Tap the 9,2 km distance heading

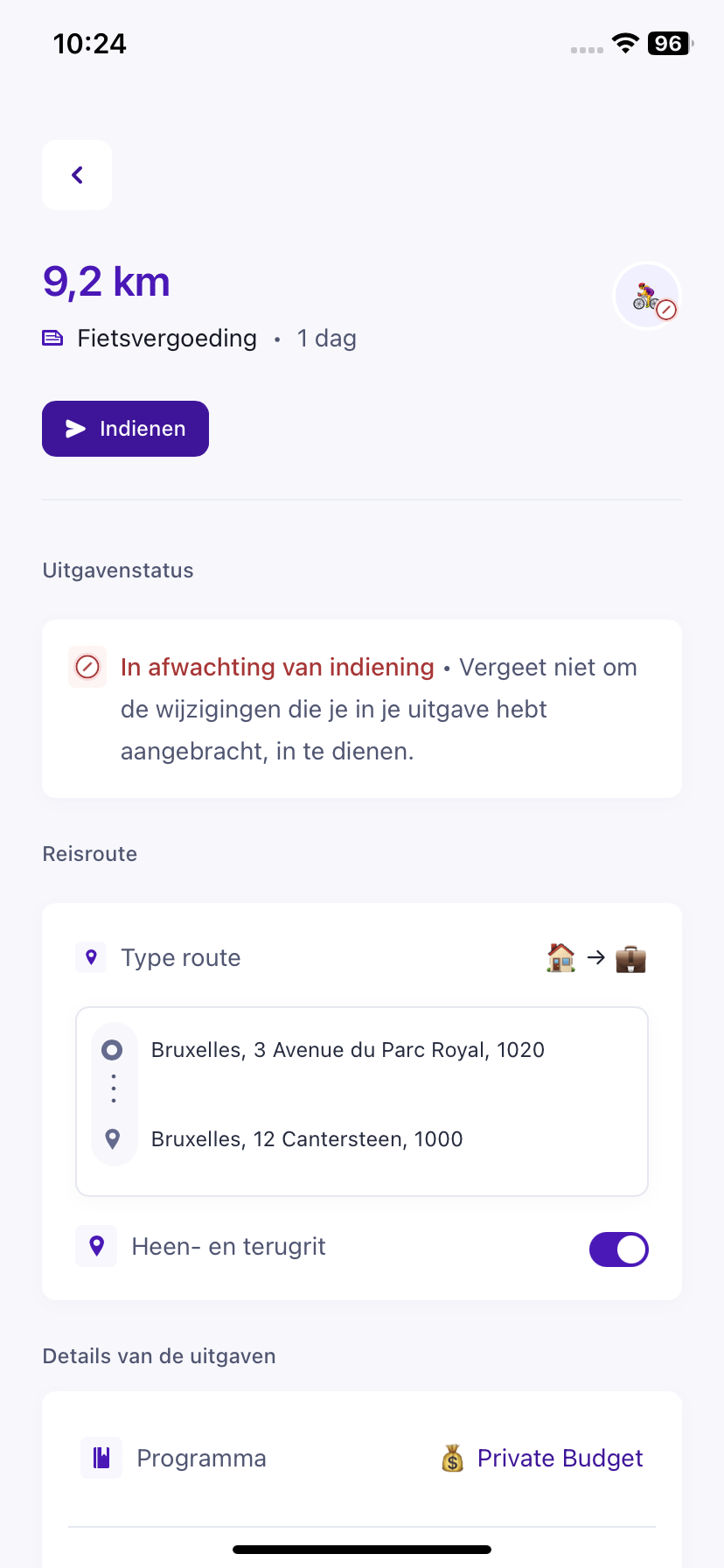click(x=107, y=282)
